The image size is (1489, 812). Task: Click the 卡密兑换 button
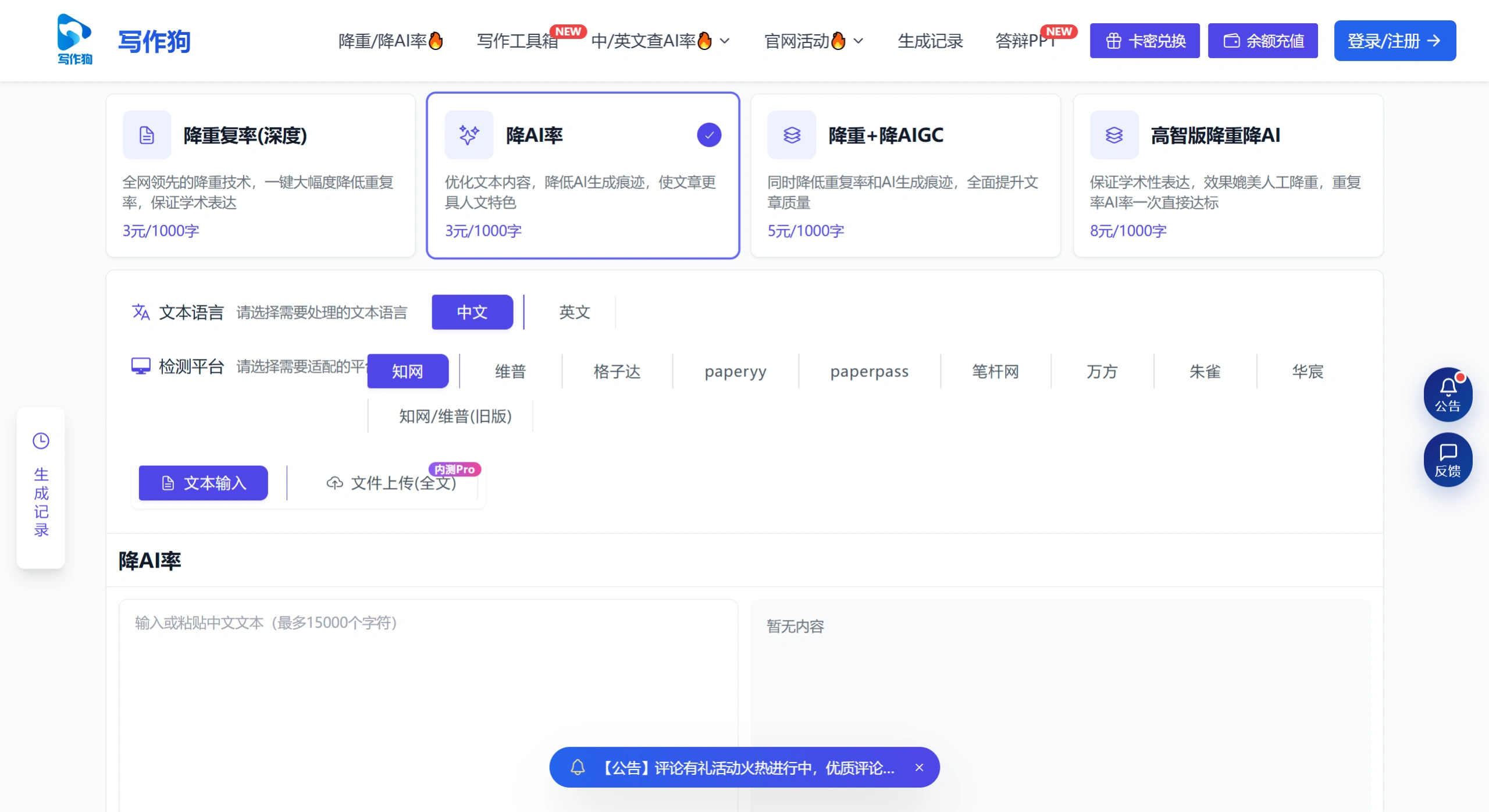click(1145, 41)
